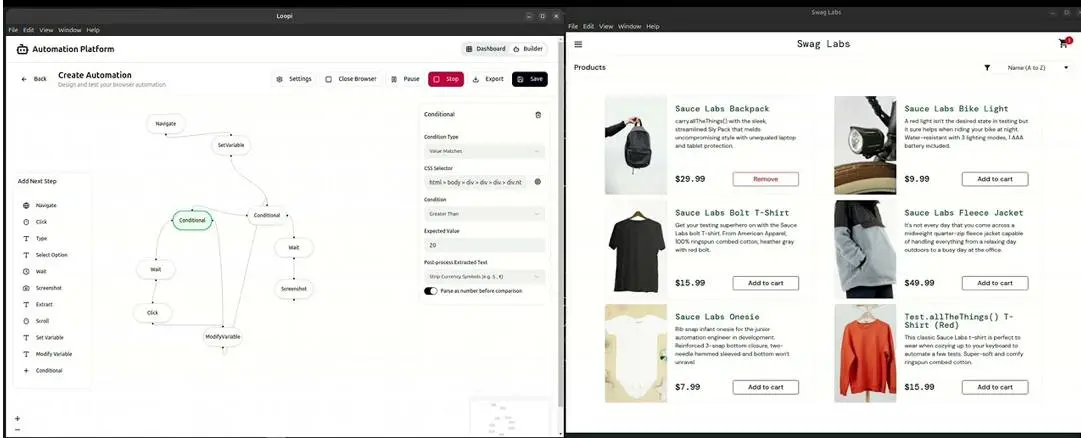Open the Help menu in Swag Labs window

pos(652,26)
